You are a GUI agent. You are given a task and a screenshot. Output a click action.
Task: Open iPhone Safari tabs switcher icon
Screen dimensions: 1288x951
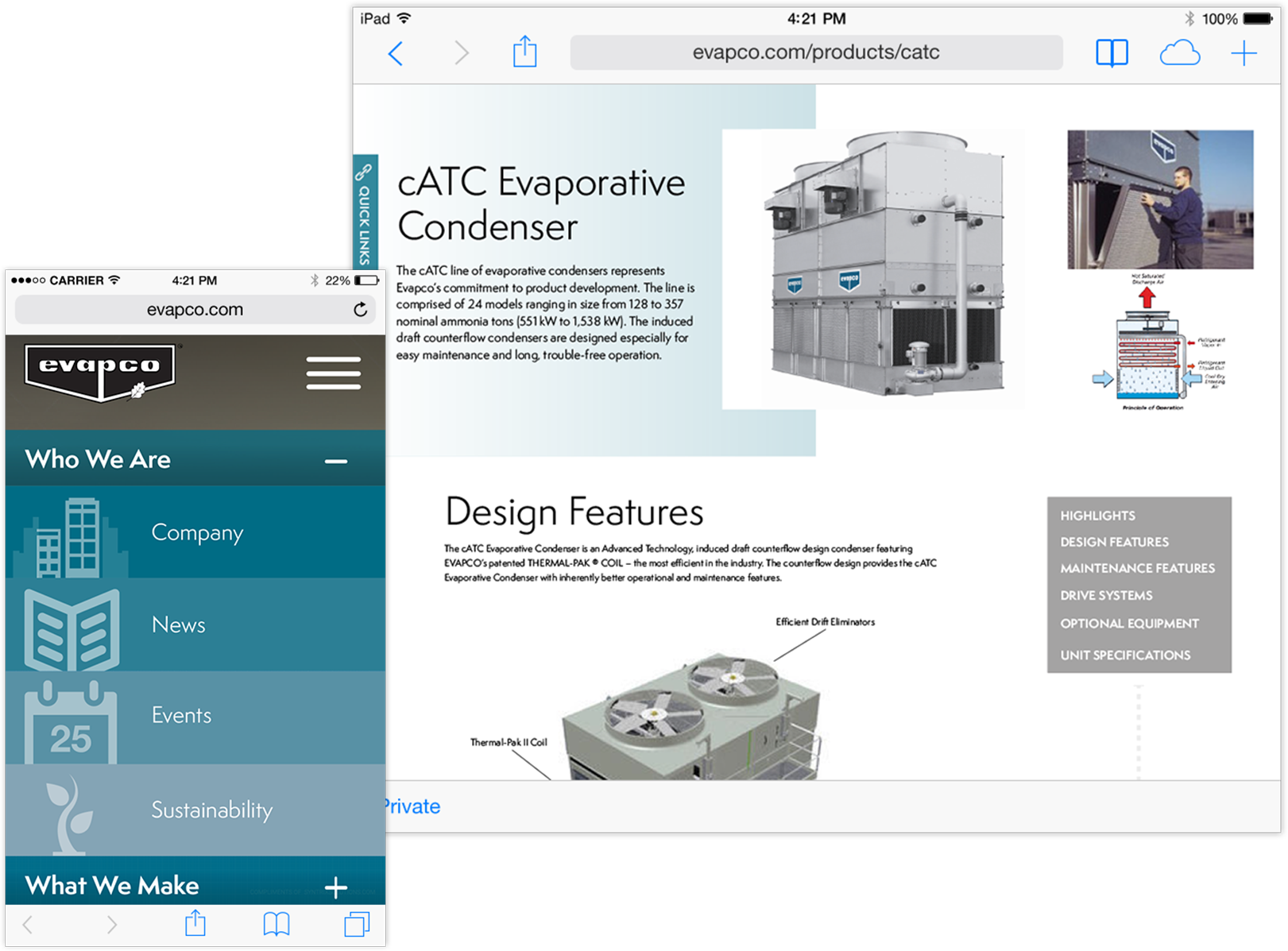click(357, 924)
